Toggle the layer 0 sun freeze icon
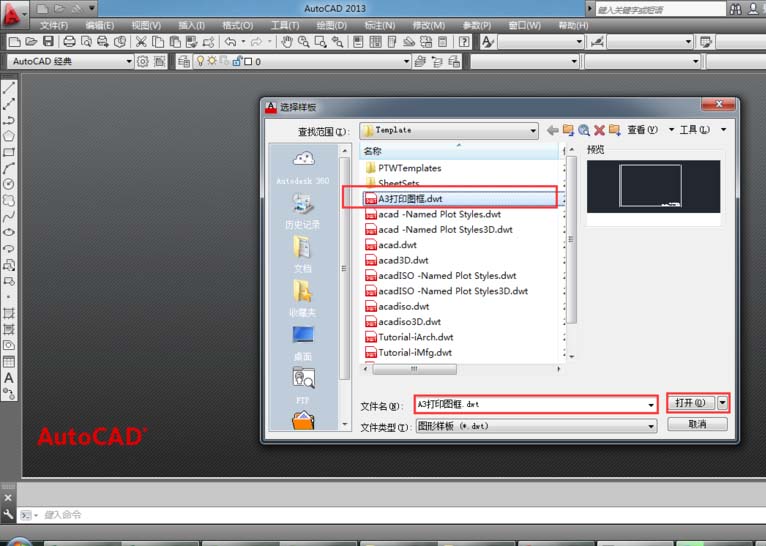The height and width of the screenshot is (546, 766). pyautogui.click(x=212, y=61)
